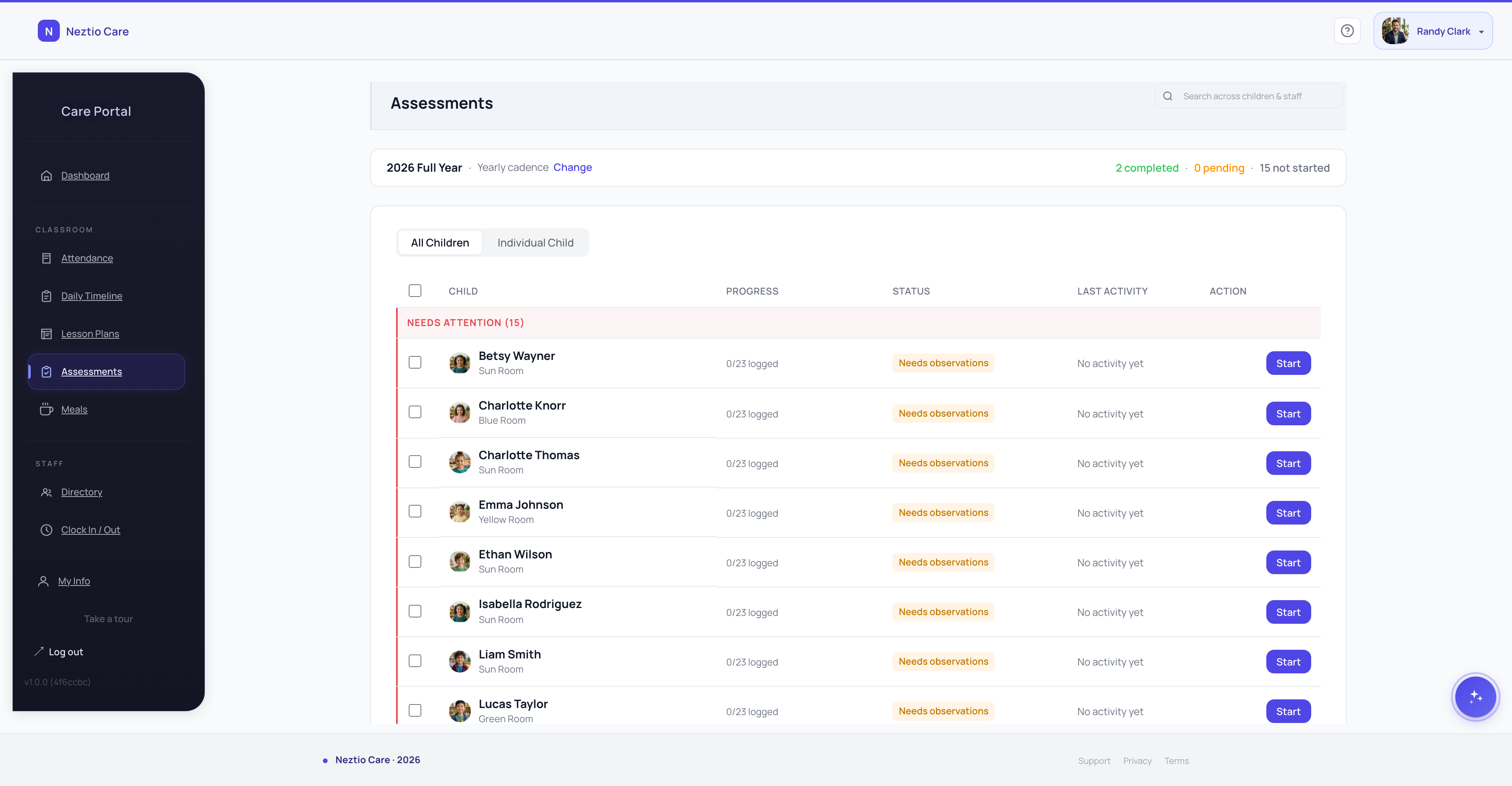Select Emma Johnson's row checkbox
This screenshot has height=786, width=1512.
click(415, 512)
